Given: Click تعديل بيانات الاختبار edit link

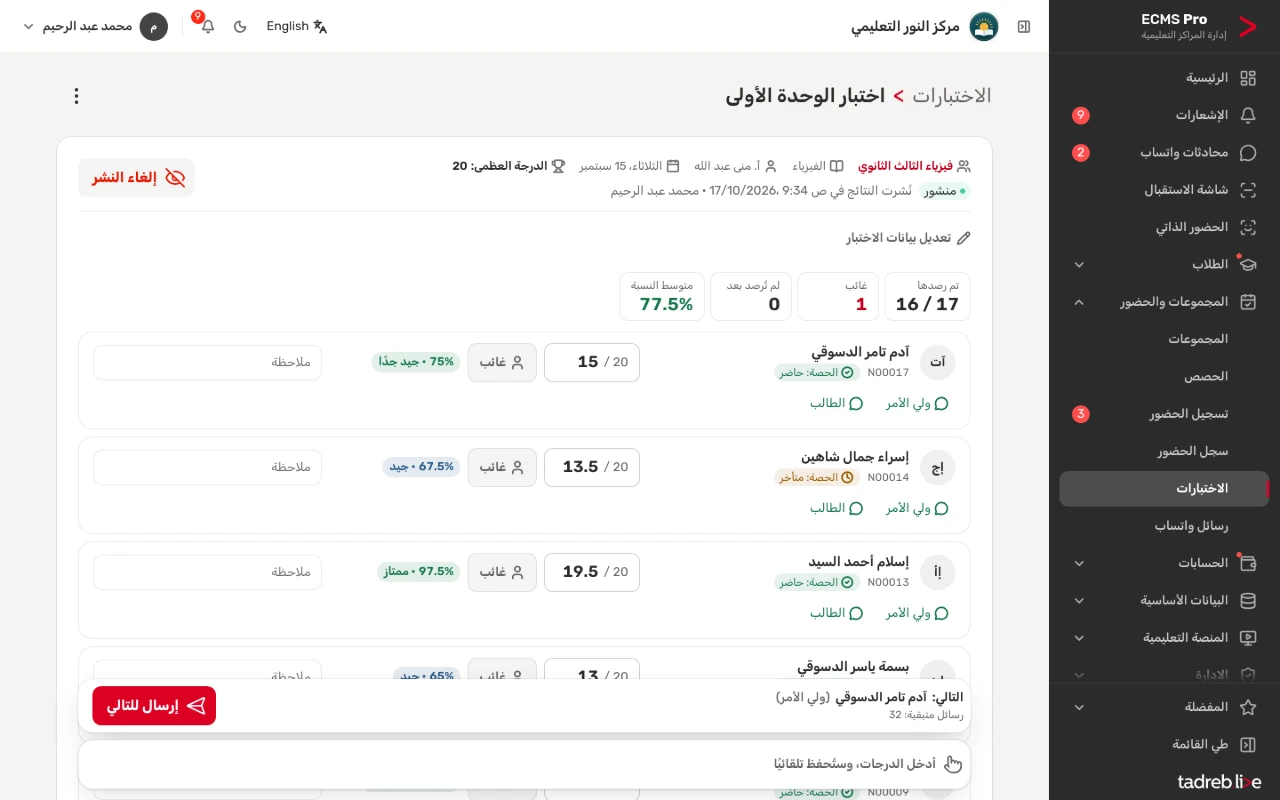Looking at the screenshot, I should pyautogui.click(x=908, y=238).
